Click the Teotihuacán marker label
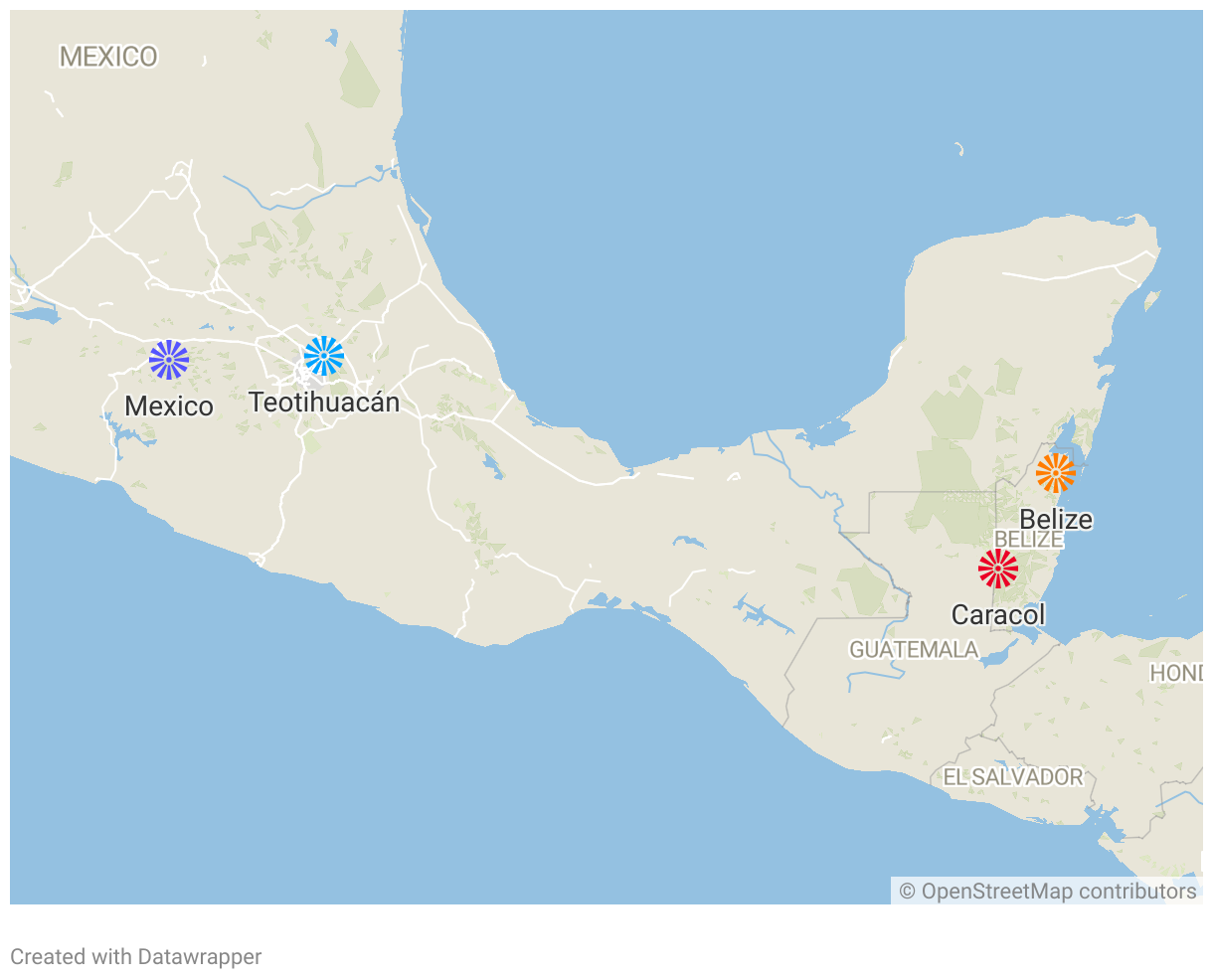1213x980 pixels. point(324,403)
